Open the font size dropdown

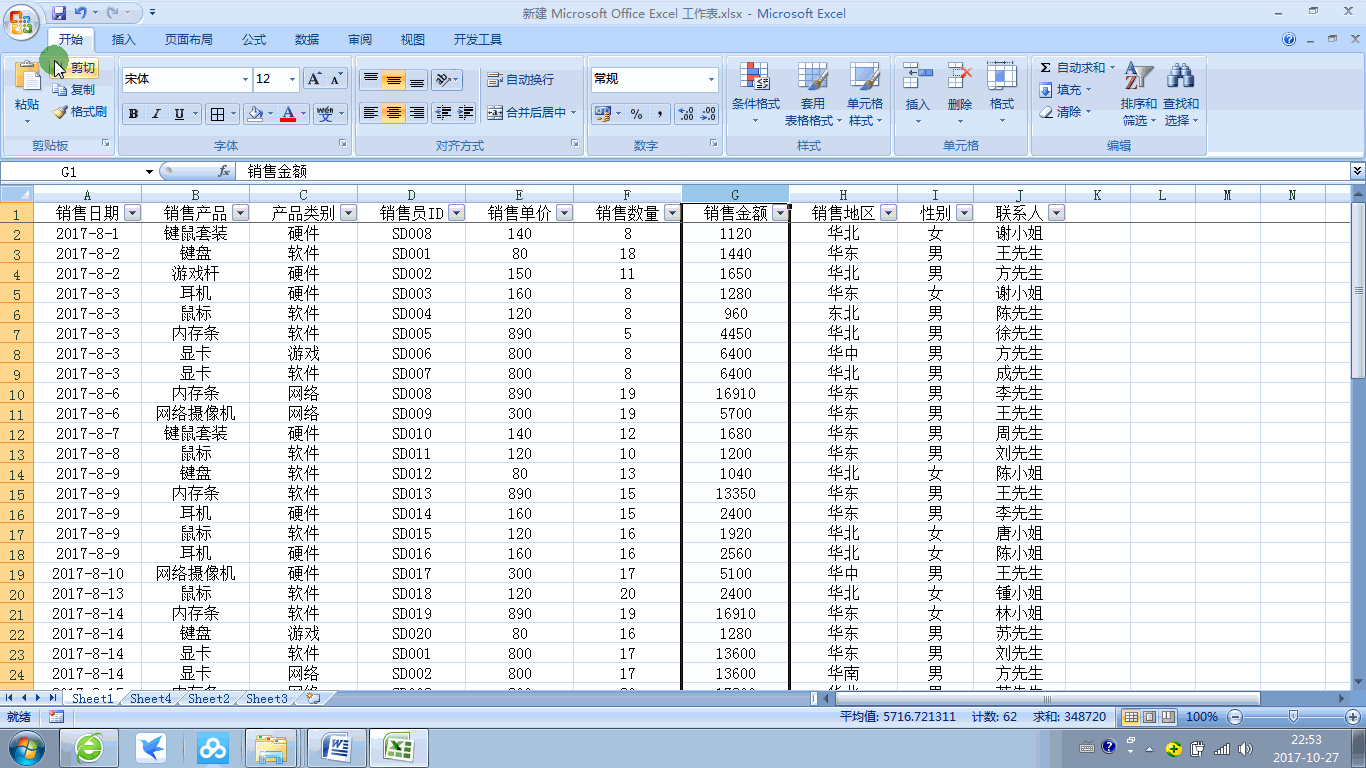pos(291,79)
